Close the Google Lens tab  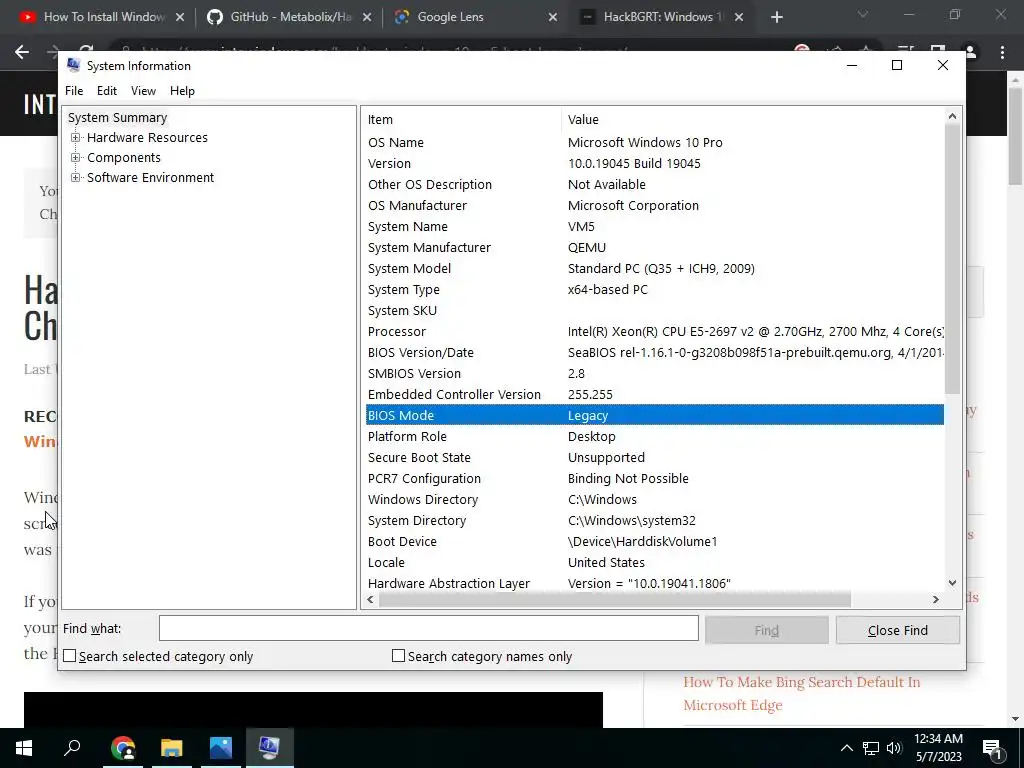(x=552, y=18)
